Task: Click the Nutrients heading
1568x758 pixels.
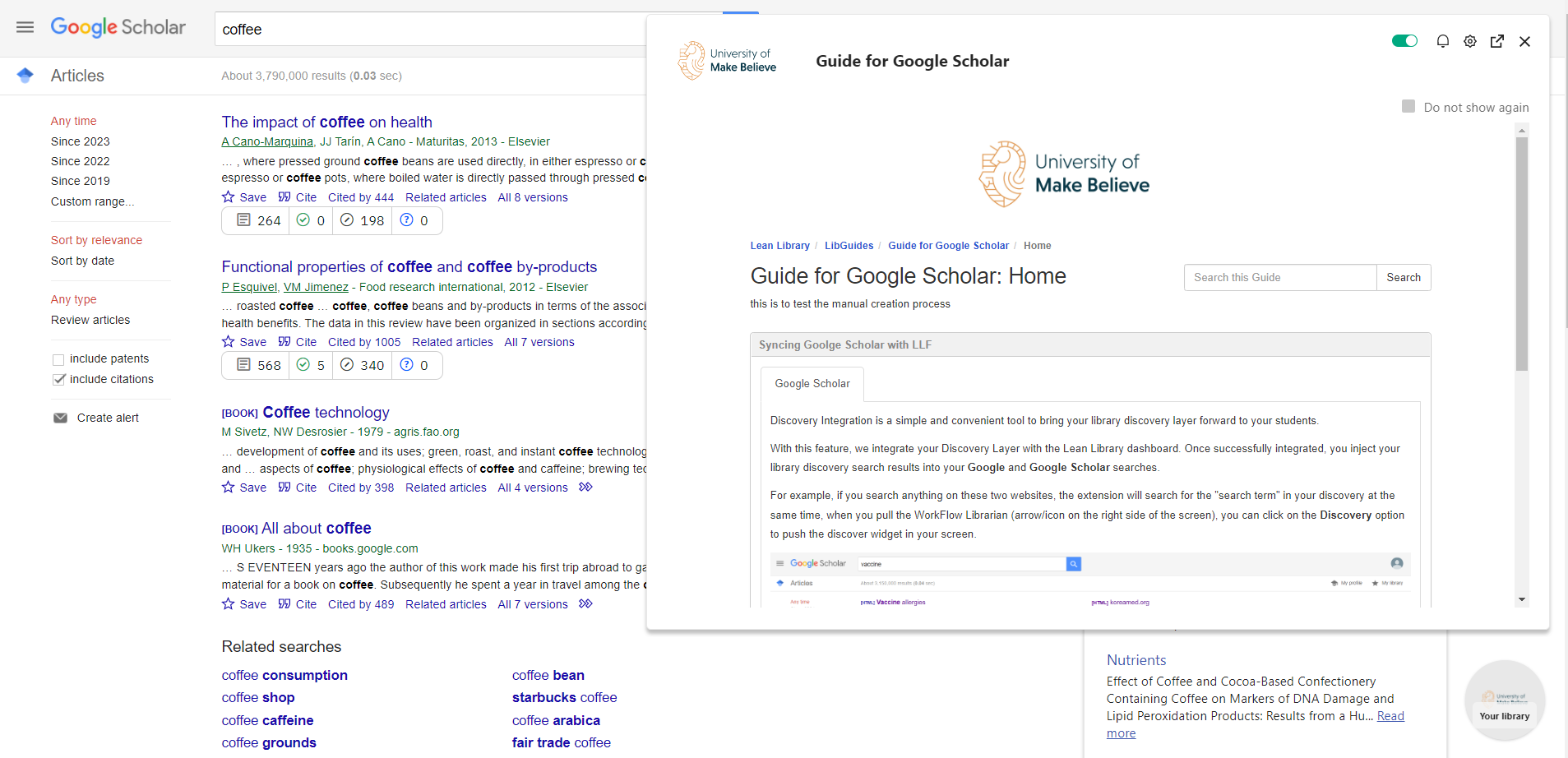Action: (1136, 660)
